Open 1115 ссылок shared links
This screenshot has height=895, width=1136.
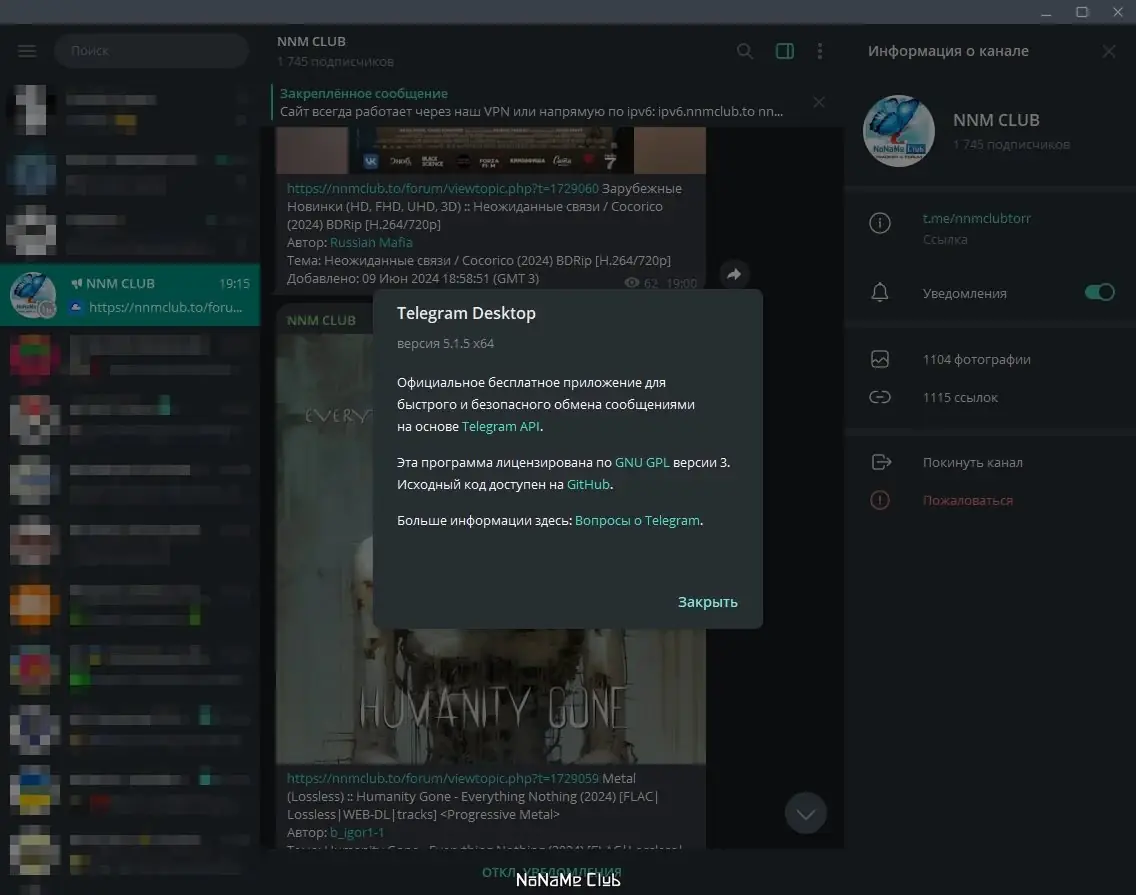click(960, 397)
